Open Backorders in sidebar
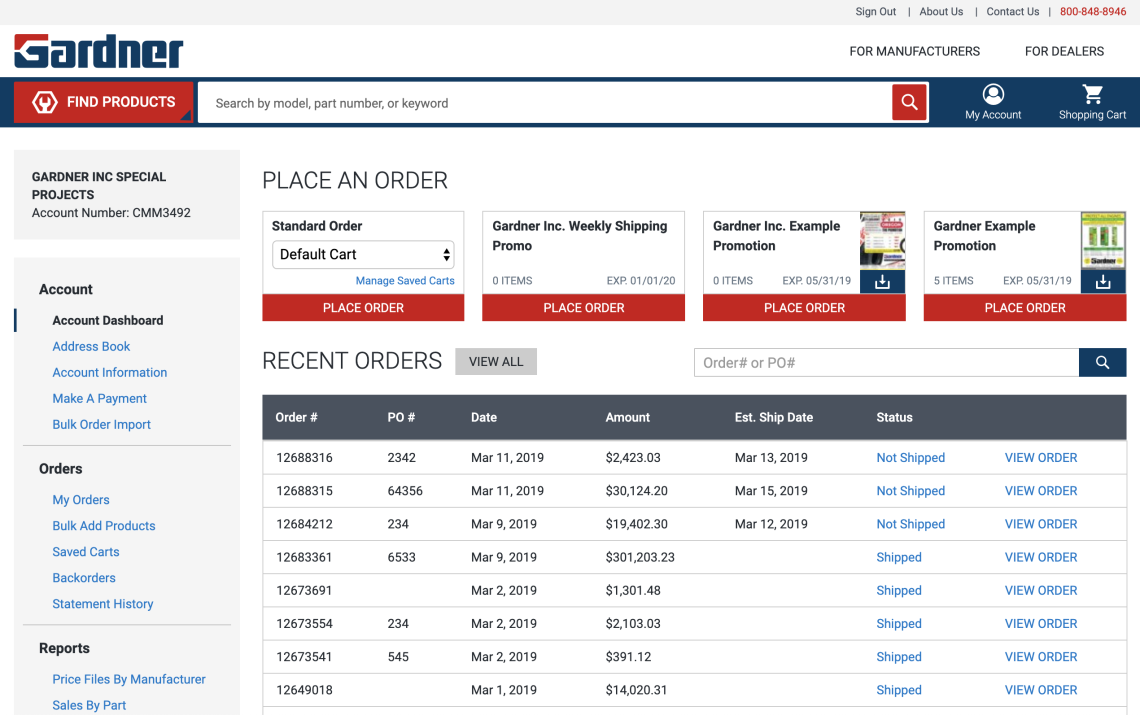Viewport: 1140px width, 715px height. click(84, 578)
